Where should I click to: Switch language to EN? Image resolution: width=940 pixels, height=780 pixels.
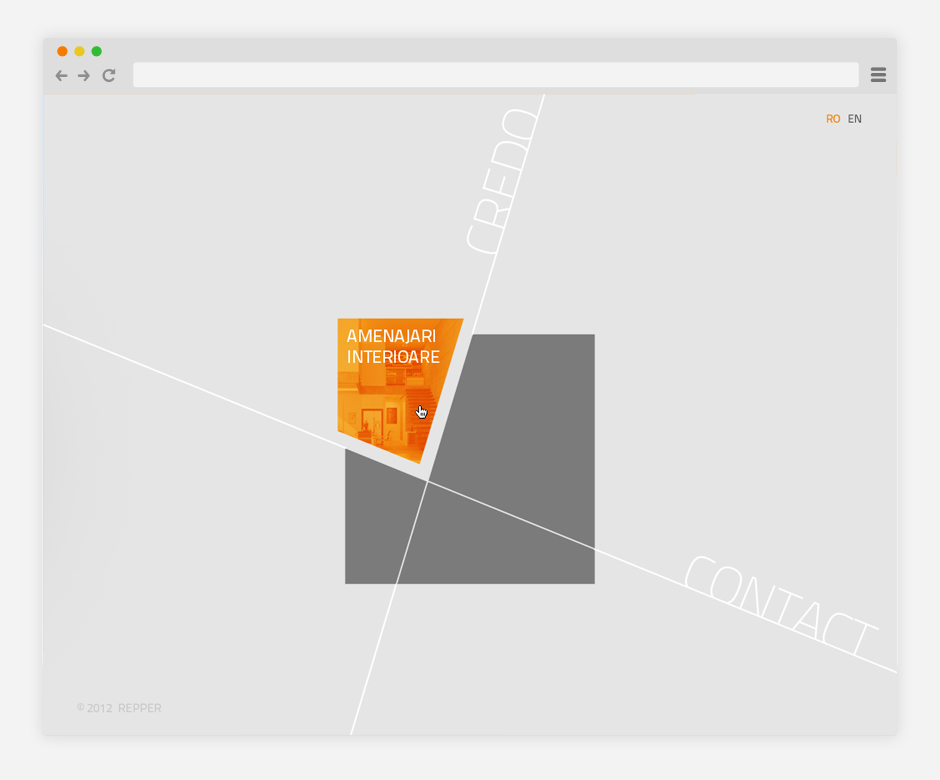pyautogui.click(x=854, y=119)
